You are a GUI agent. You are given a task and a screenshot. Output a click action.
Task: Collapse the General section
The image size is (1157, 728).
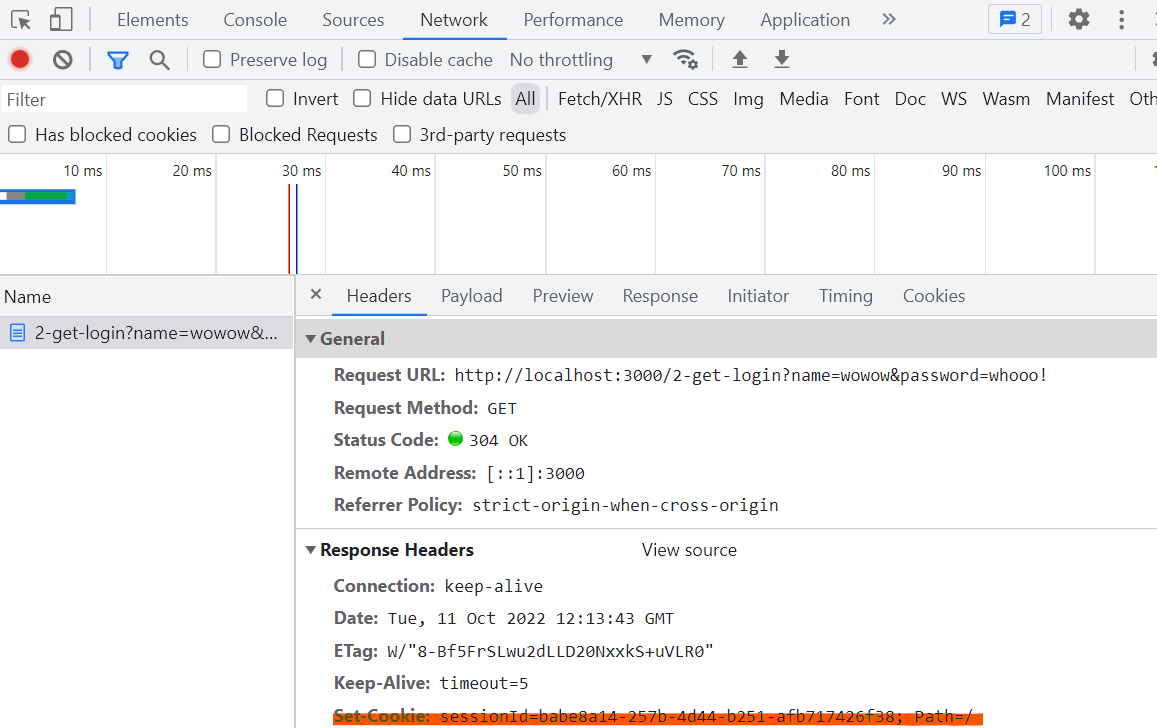pos(311,339)
